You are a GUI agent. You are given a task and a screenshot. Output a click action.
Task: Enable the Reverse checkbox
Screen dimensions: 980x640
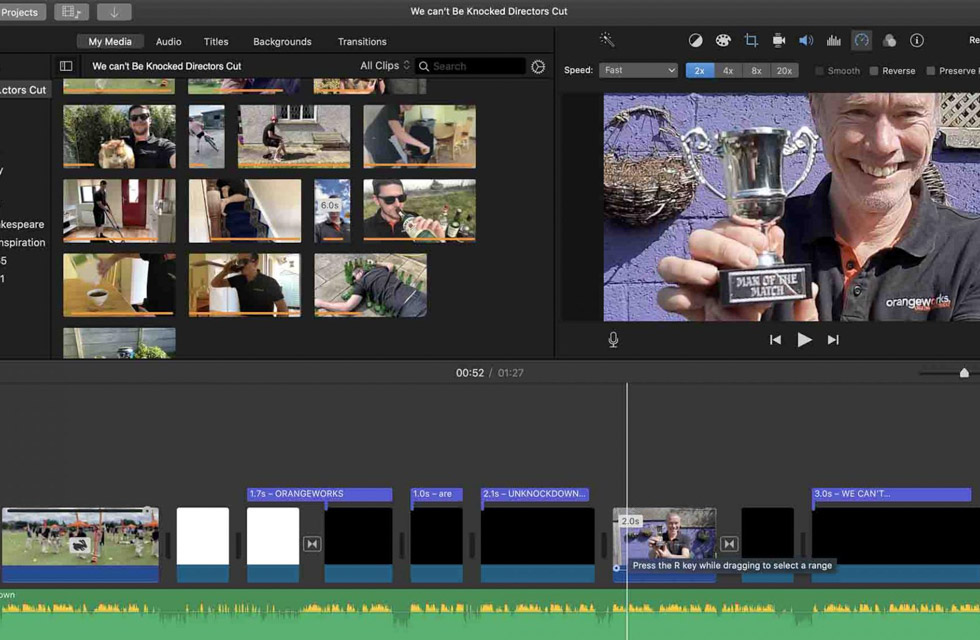click(x=874, y=71)
